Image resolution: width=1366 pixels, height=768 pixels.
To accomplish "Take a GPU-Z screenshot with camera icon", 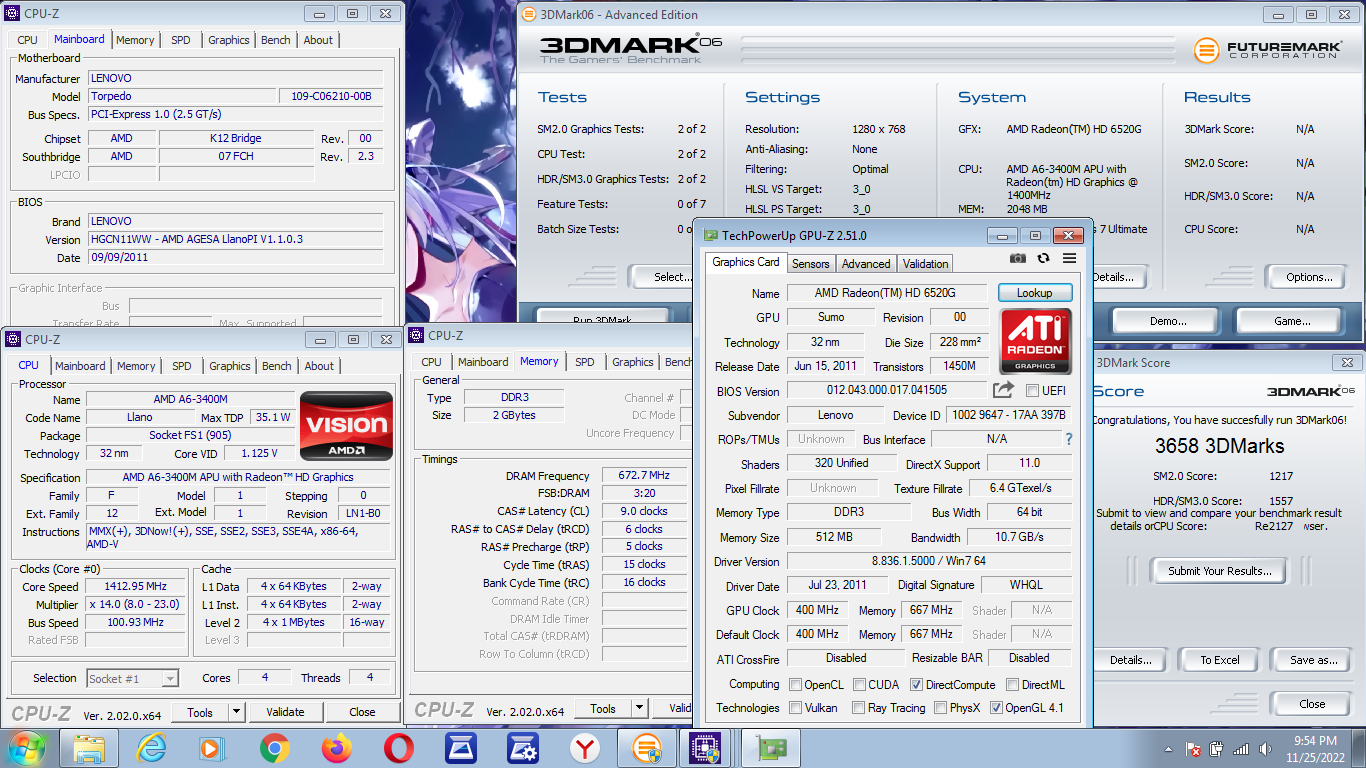I will tap(1017, 258).
